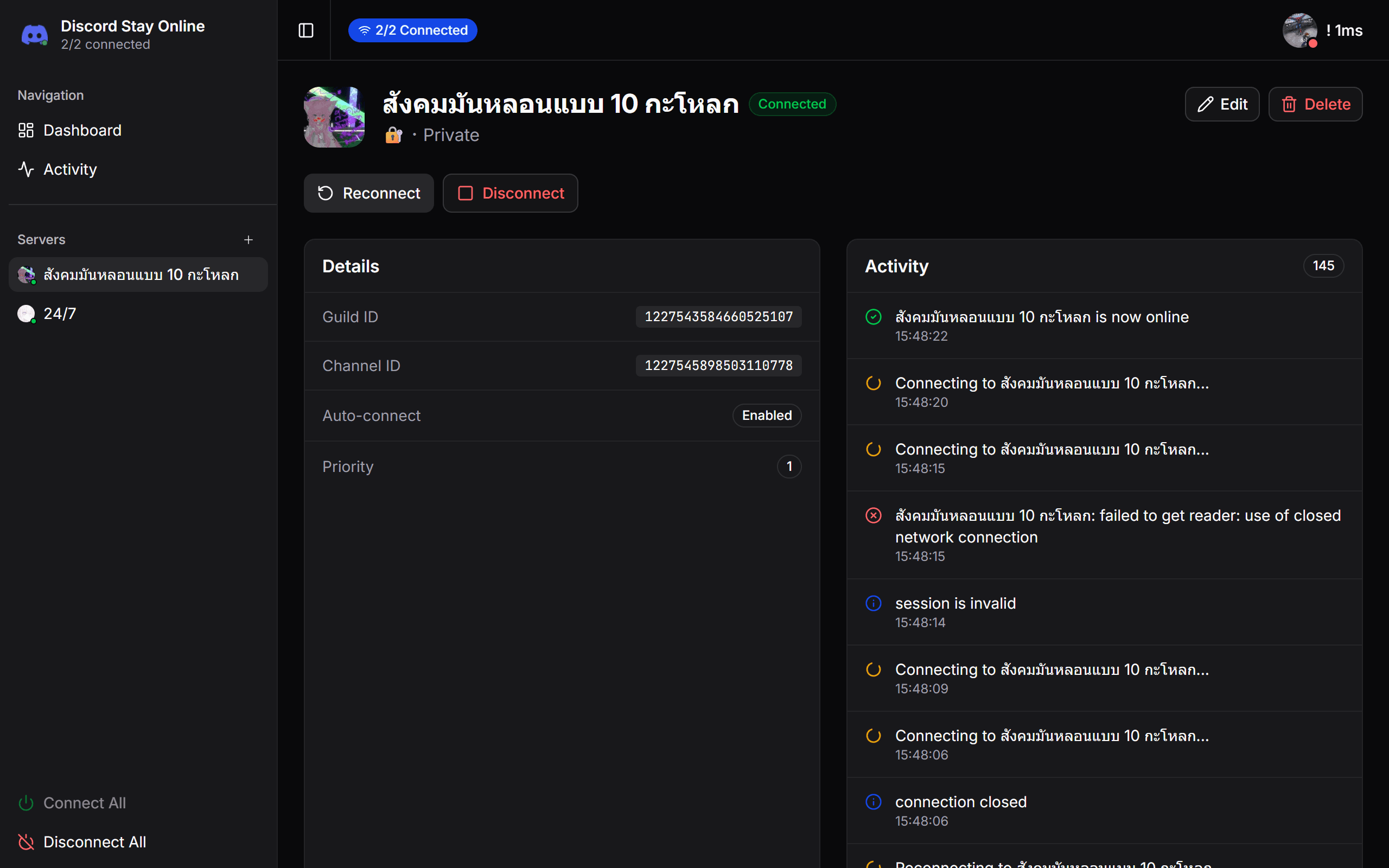Click the Discord Stay Online logo icon
The height and width of the screenshot is (868, 1389).
coord(34,34)
